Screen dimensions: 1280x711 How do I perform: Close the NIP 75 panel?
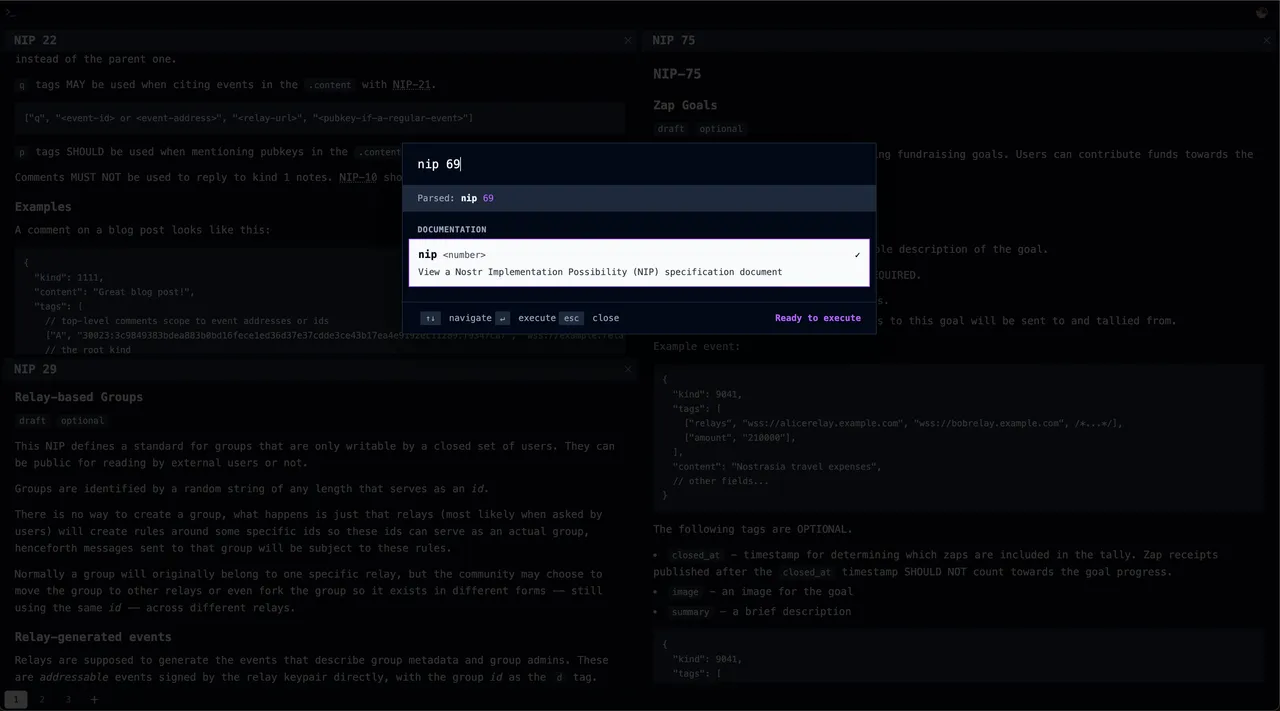[x=1267, y=41]
